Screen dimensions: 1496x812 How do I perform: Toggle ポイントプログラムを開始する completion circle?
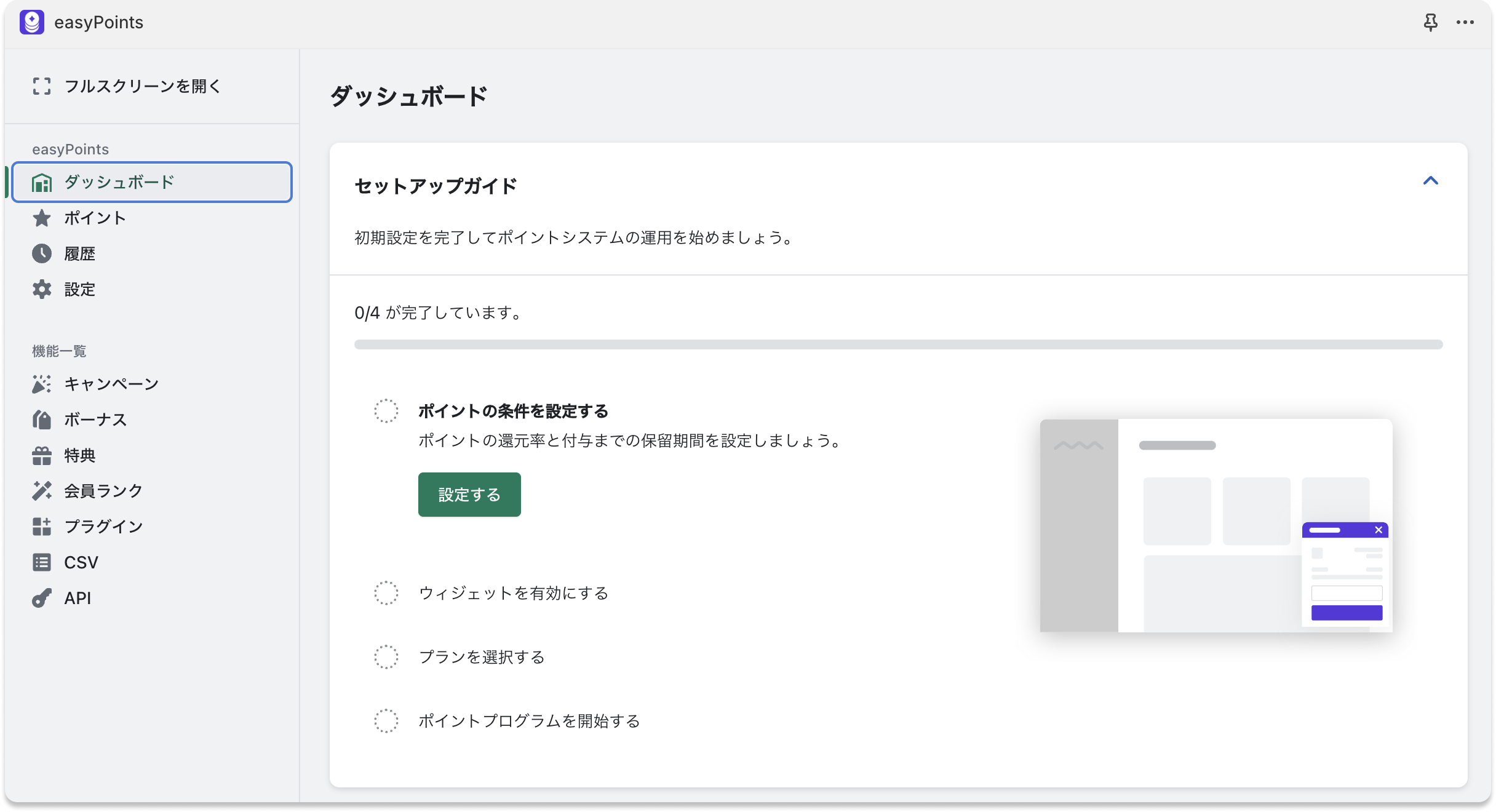pos(386,721)
